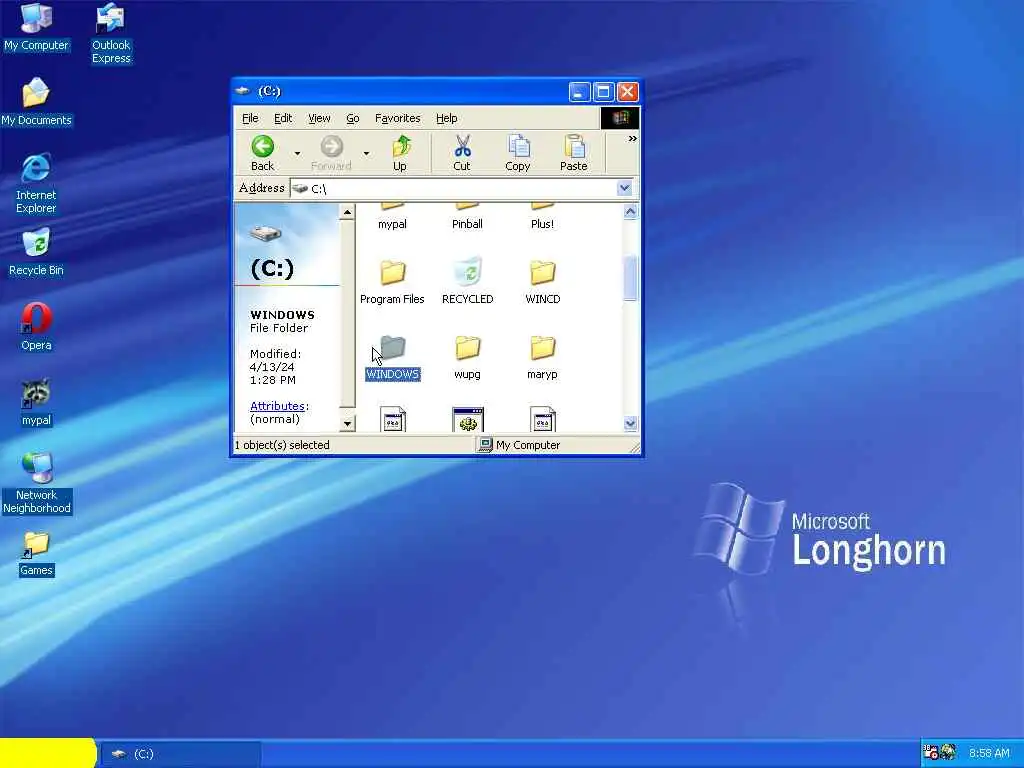
Task: Select the Program Files folder
Action: [392, 282]
